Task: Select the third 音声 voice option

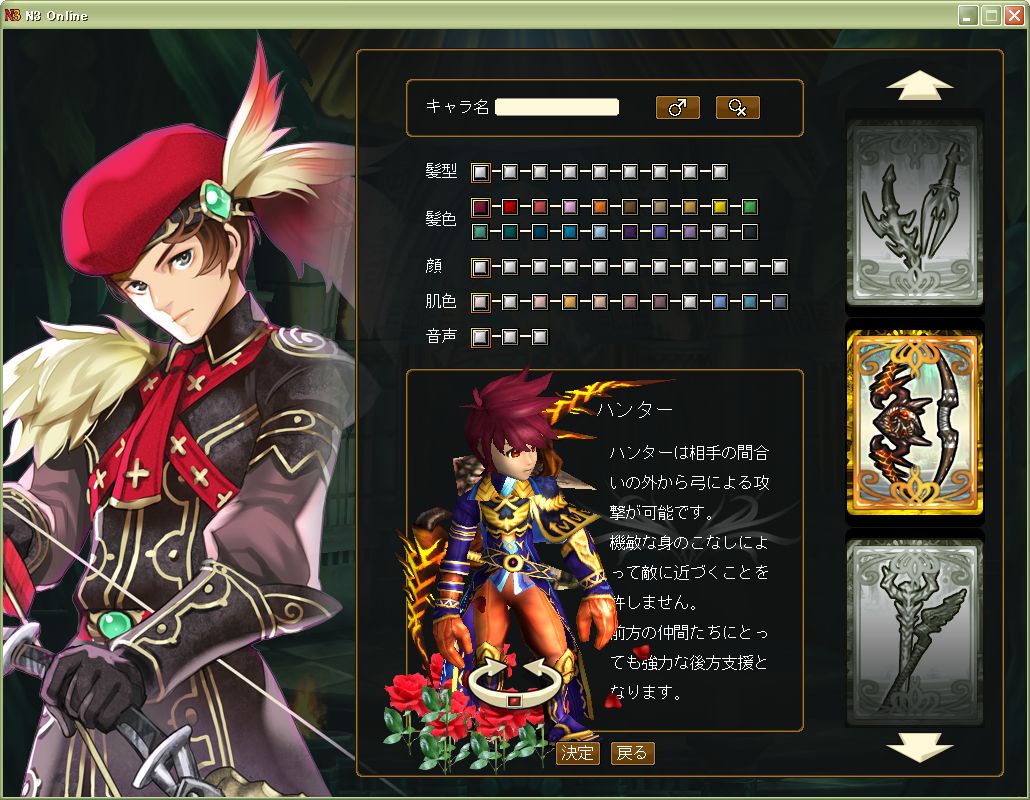Action: [x=540, y=338]
